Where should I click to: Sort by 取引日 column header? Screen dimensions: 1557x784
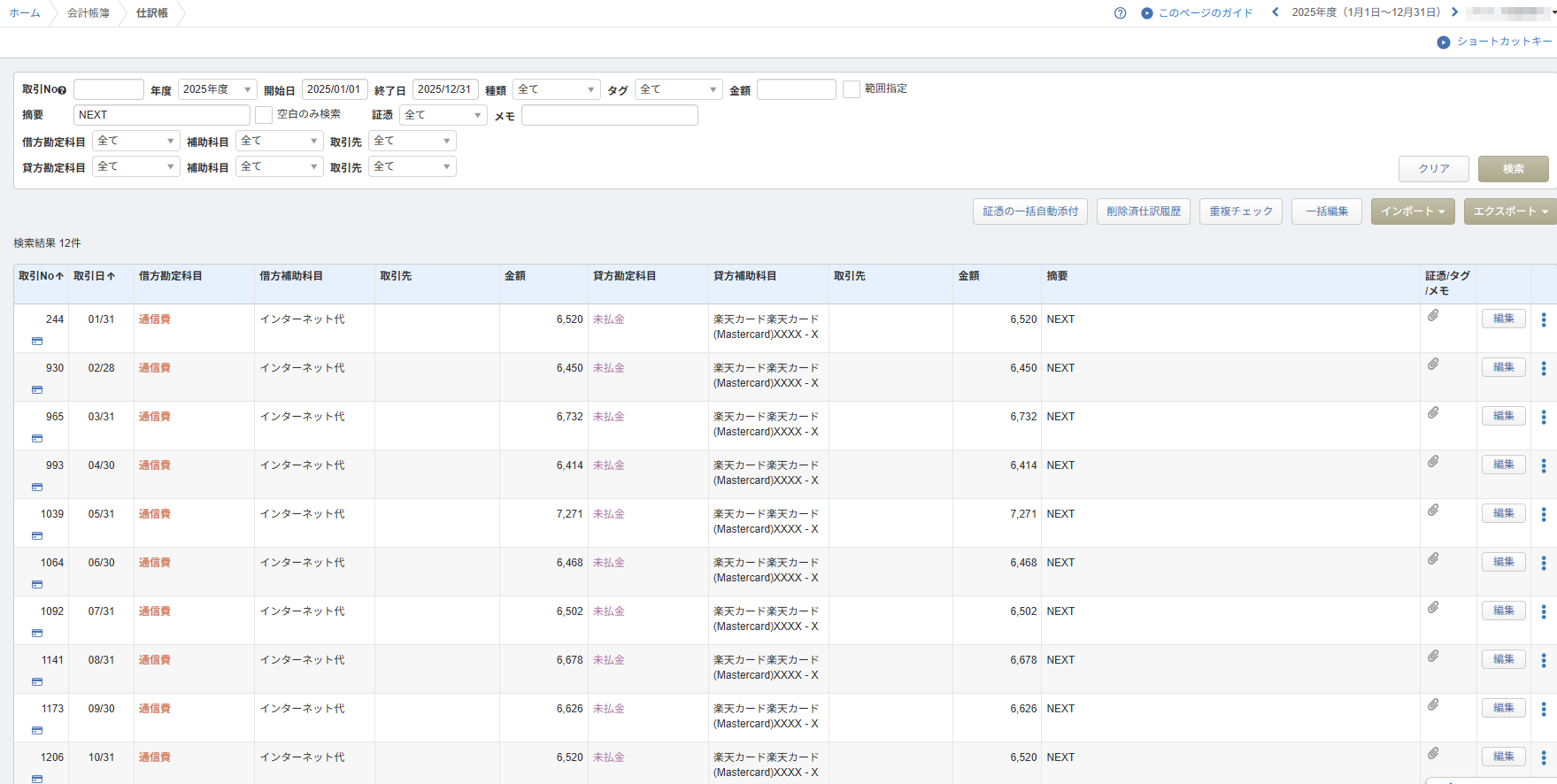tap(94, 276)
